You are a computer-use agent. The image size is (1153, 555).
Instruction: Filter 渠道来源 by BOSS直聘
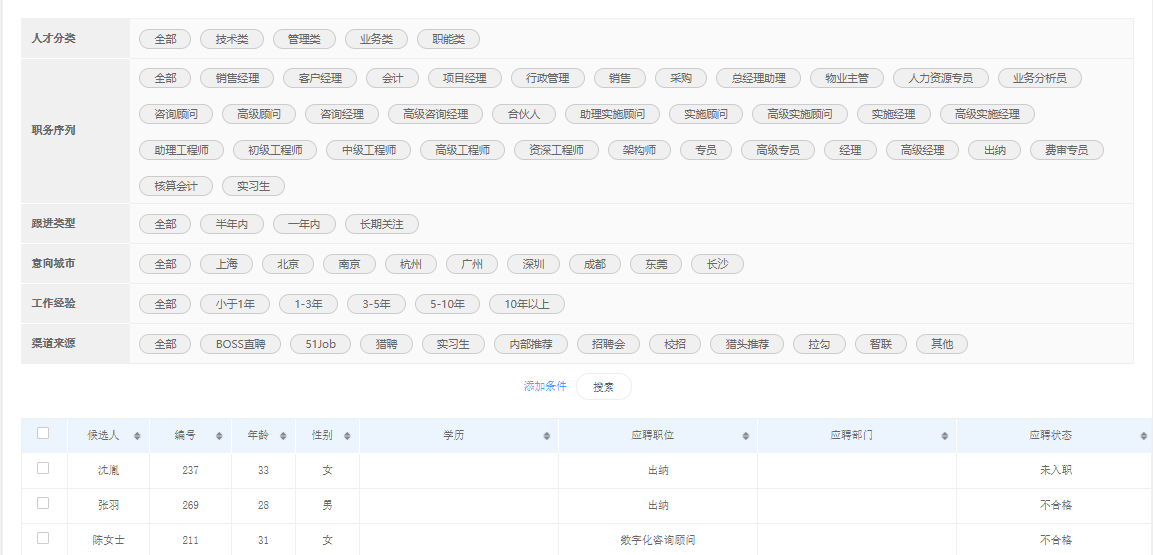tap(240, 344)
